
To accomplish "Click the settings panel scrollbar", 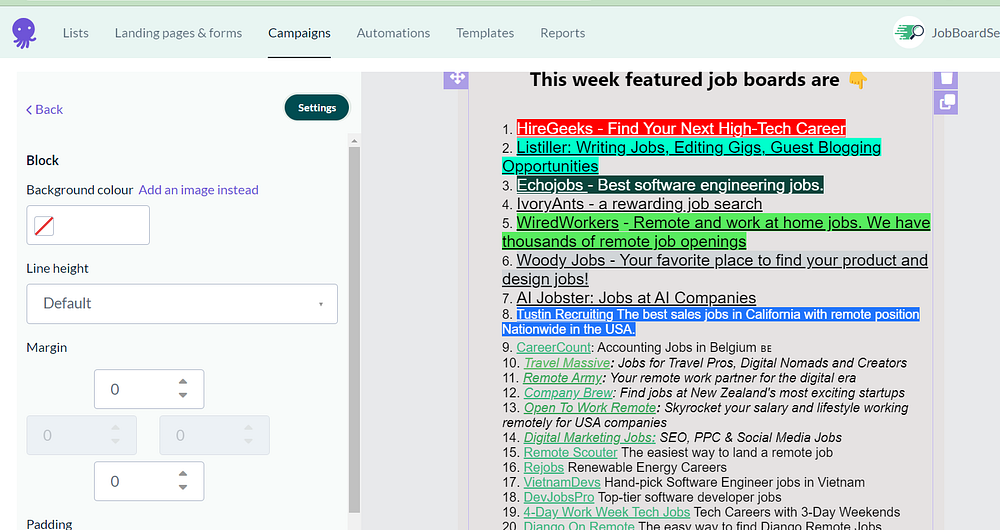I will tap(355, 328).
